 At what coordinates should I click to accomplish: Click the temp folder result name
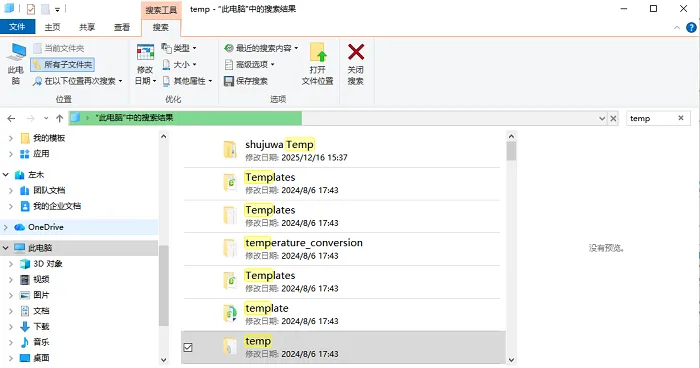(258, 341)
